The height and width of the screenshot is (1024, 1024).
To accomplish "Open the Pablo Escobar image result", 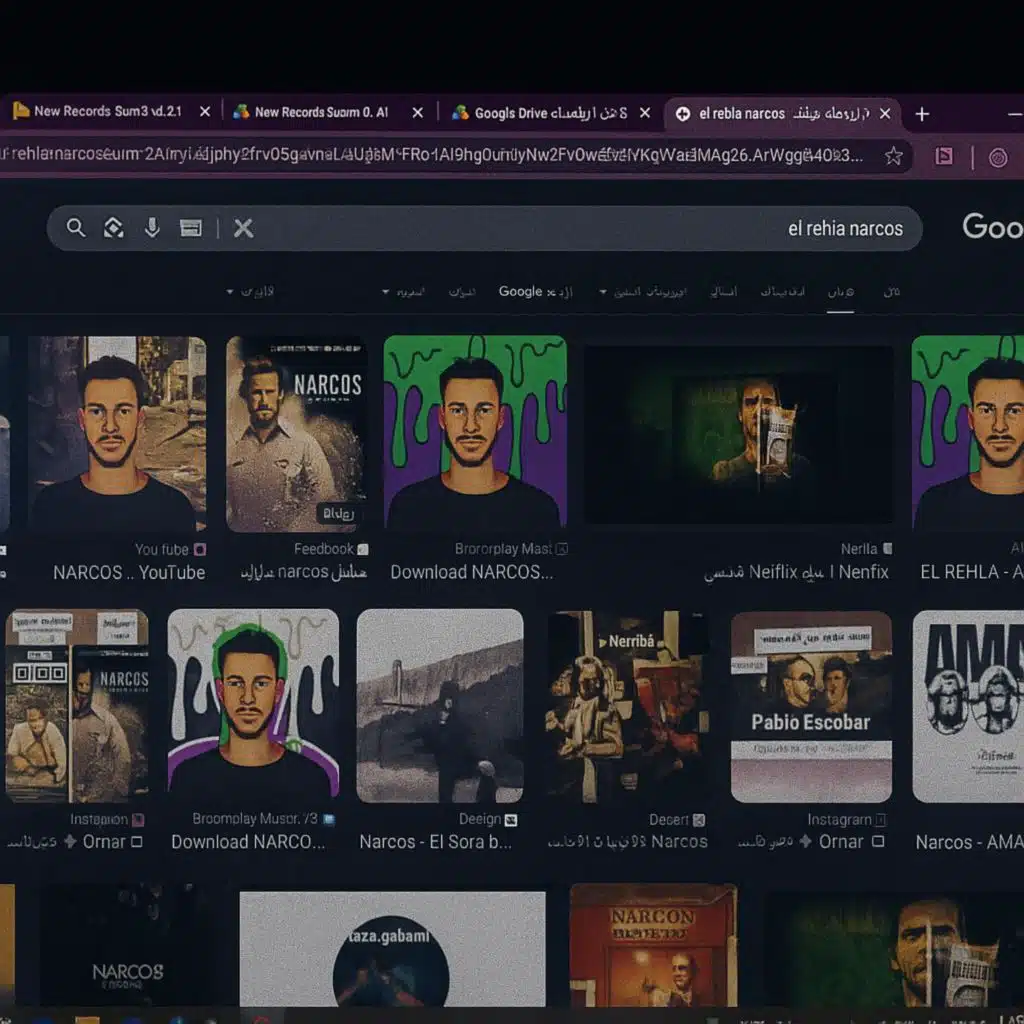I will [811, 706].
